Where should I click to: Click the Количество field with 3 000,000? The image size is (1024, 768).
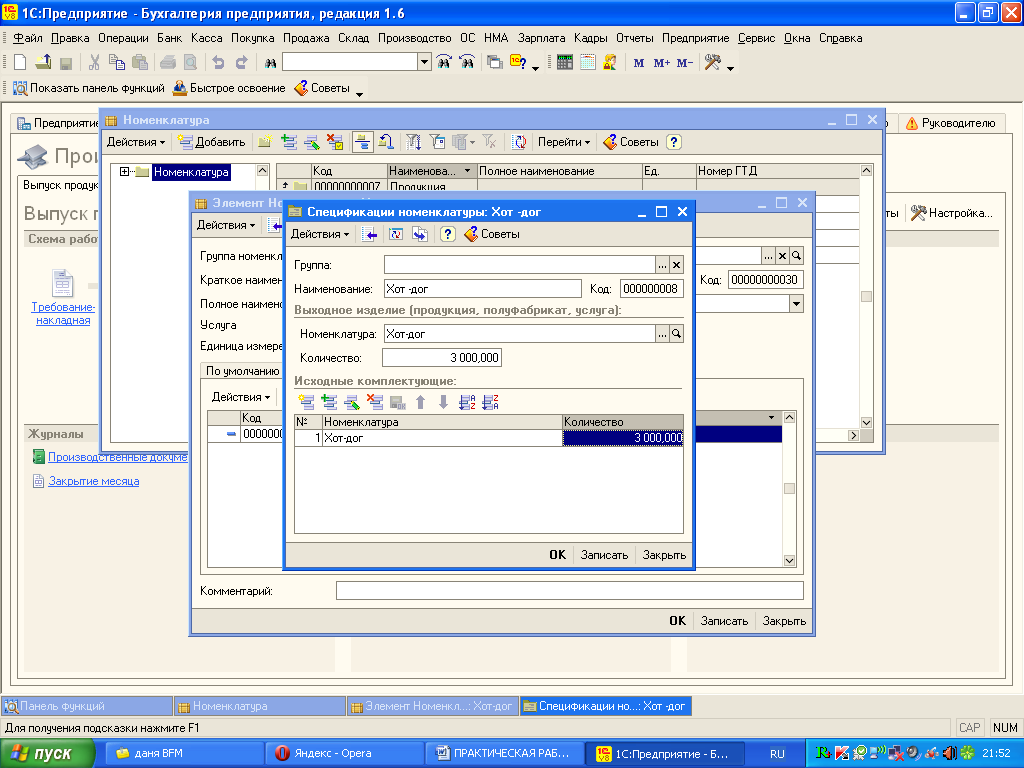[x=442, y=358]
